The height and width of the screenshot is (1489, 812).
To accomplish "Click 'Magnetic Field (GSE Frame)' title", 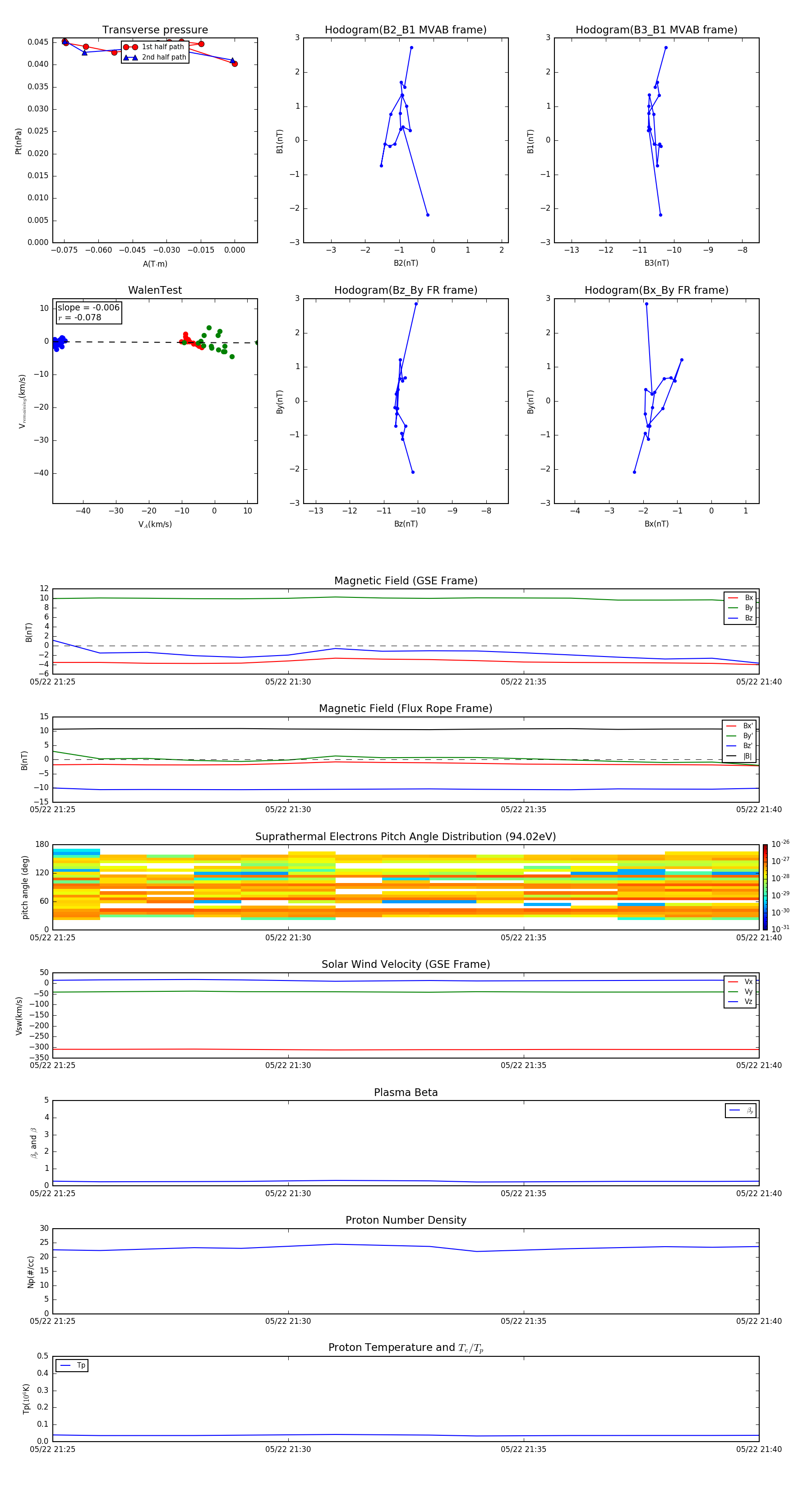I will coord(406,581).
